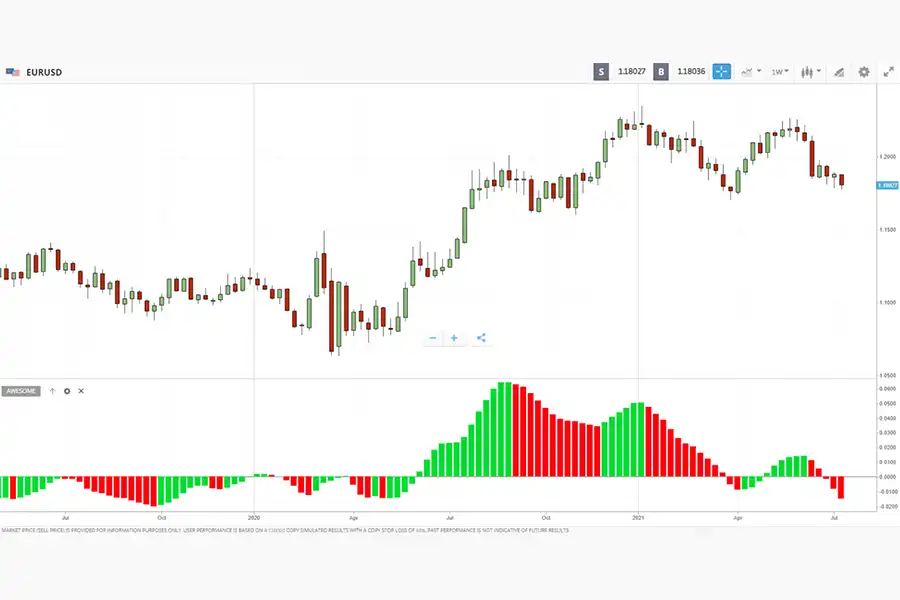Share the chart via share icon
Image resolution: width=900 pixels, height=600 pixels.
(x=481, y=338)
